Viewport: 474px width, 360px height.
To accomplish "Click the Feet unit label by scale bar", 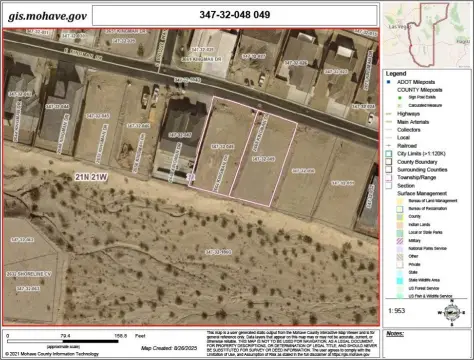I will click(140, 336).
